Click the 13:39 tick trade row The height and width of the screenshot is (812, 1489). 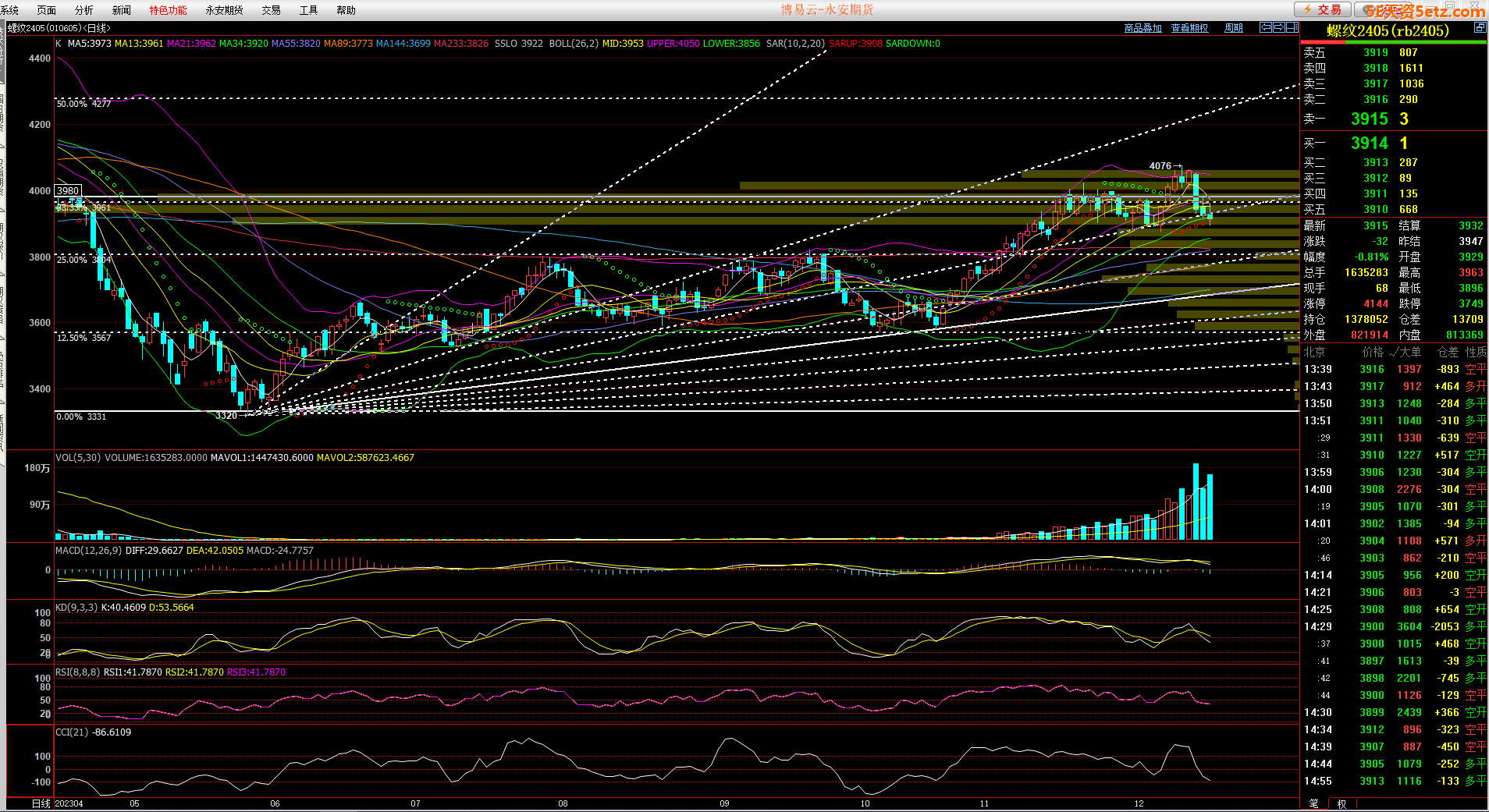tap(1395, 370)
